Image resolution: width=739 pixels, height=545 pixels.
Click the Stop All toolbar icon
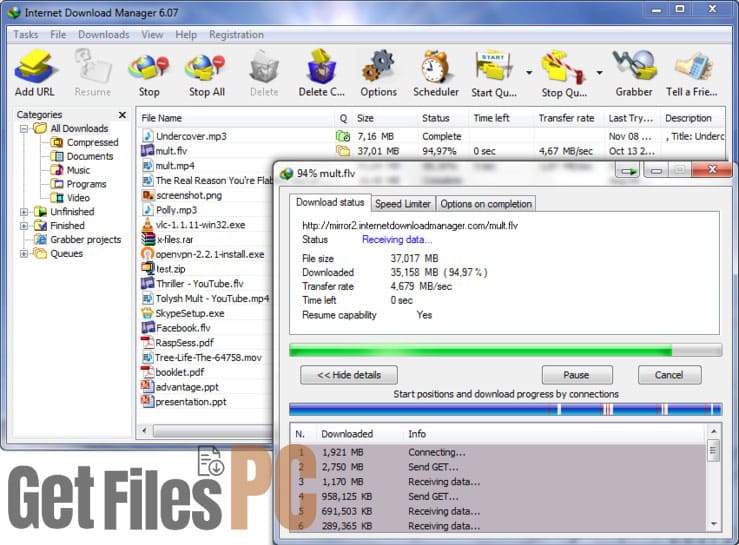(205, 67)
